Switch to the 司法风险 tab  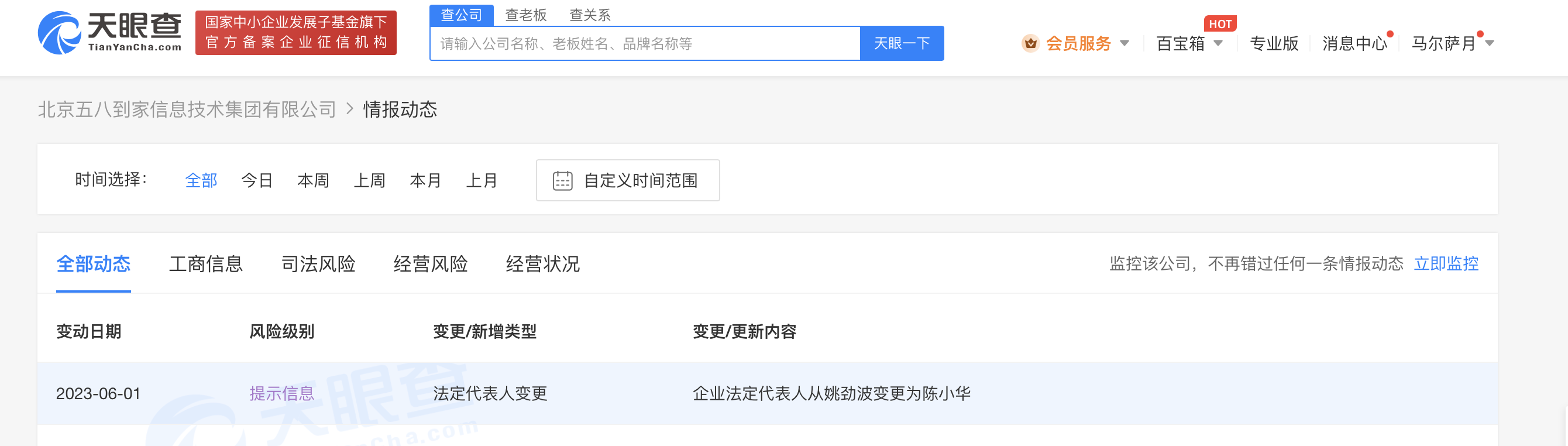click(x=318, y=264)
